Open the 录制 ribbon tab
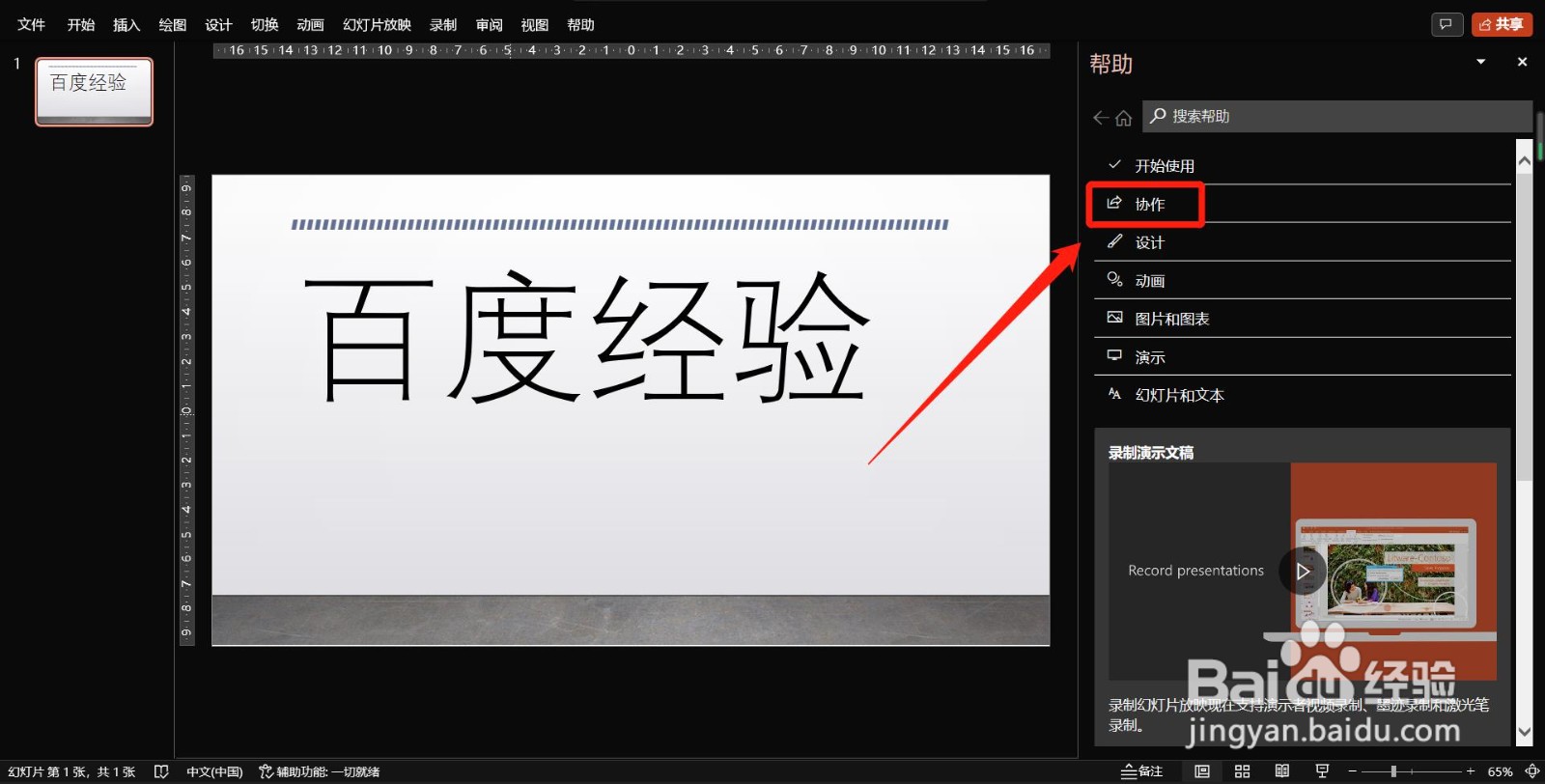The width and height of the screenshot is (1545, 784). click(443, 25)
